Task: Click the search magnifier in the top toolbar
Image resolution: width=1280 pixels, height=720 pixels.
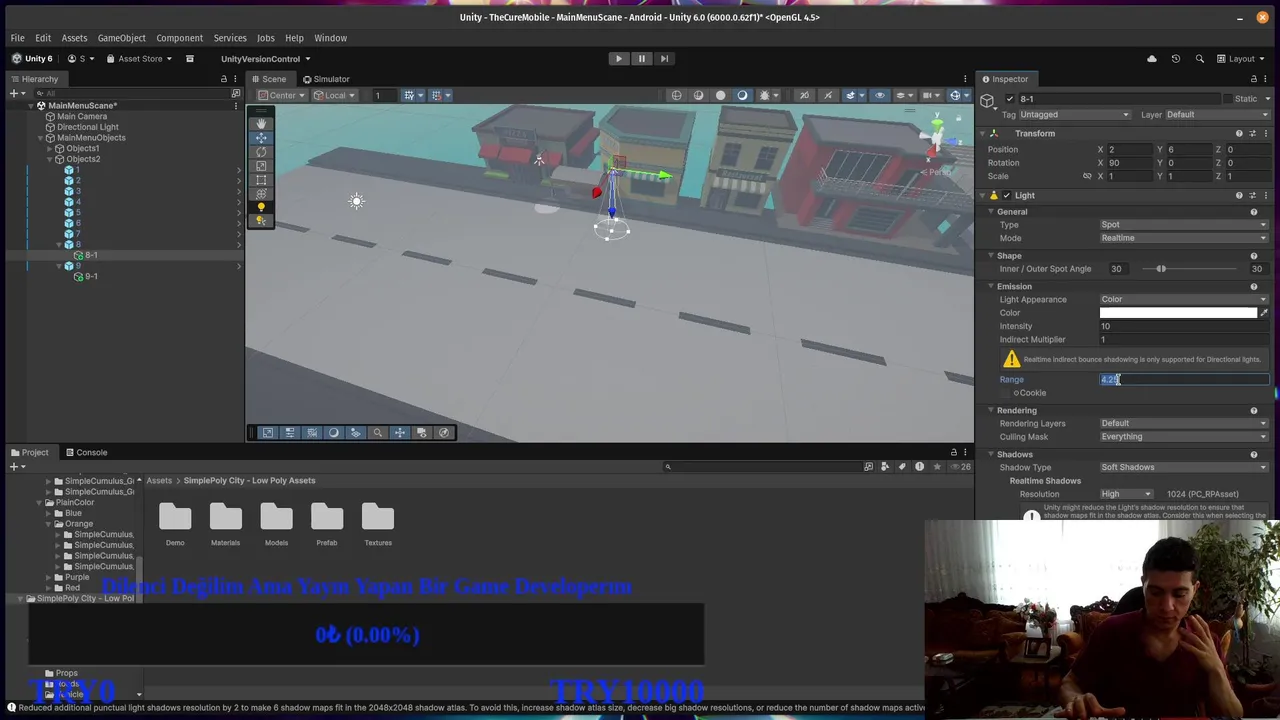Action: pos(1200,58)
